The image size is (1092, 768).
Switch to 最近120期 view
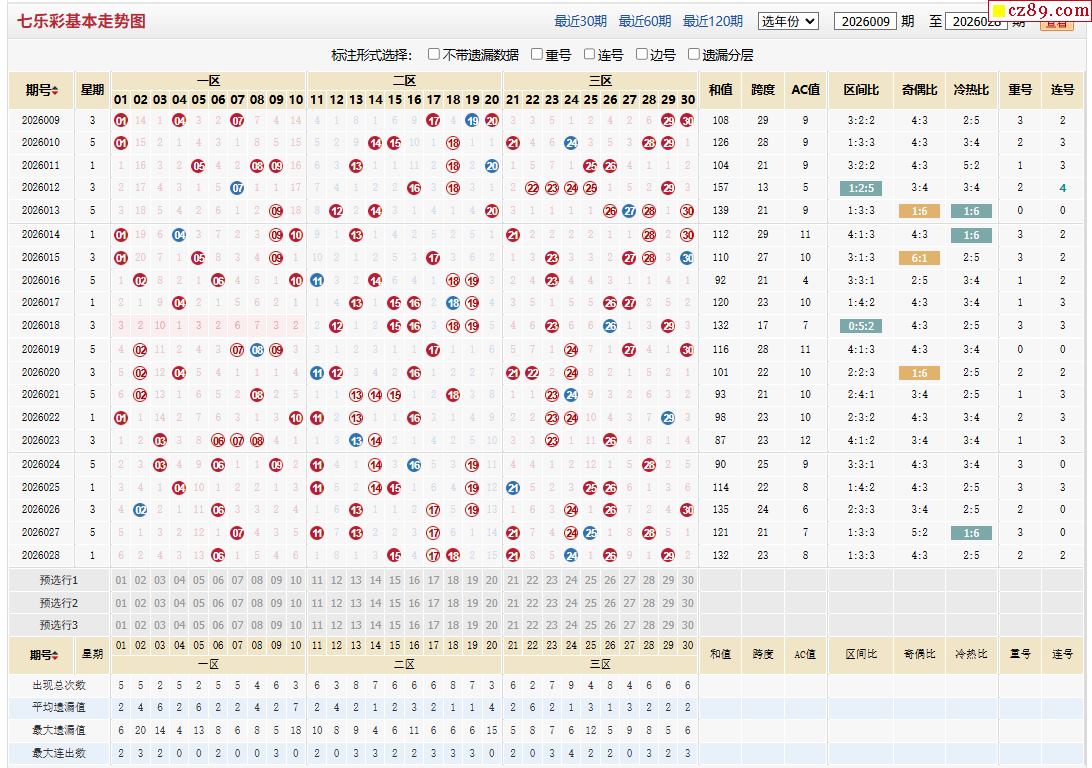712,21
